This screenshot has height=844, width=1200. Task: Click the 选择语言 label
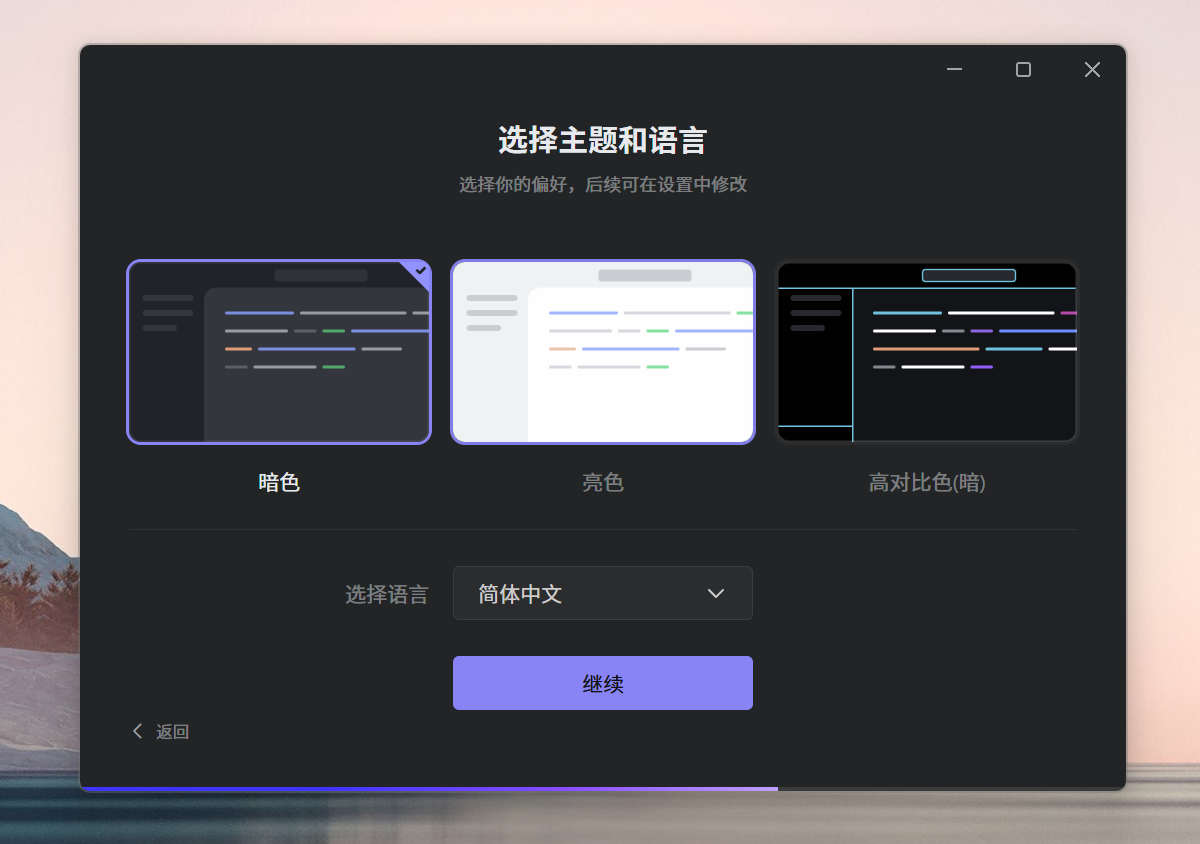tap(386, 595)
